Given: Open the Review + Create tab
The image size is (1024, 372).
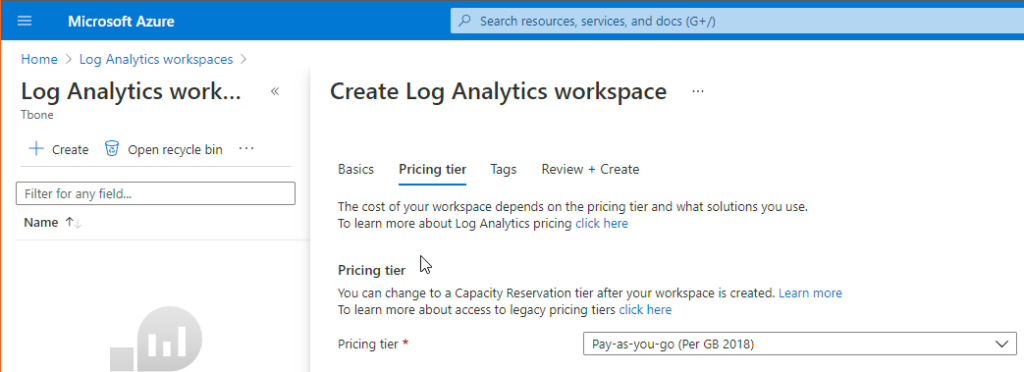Looking at the screenshot, I should 590,169.
